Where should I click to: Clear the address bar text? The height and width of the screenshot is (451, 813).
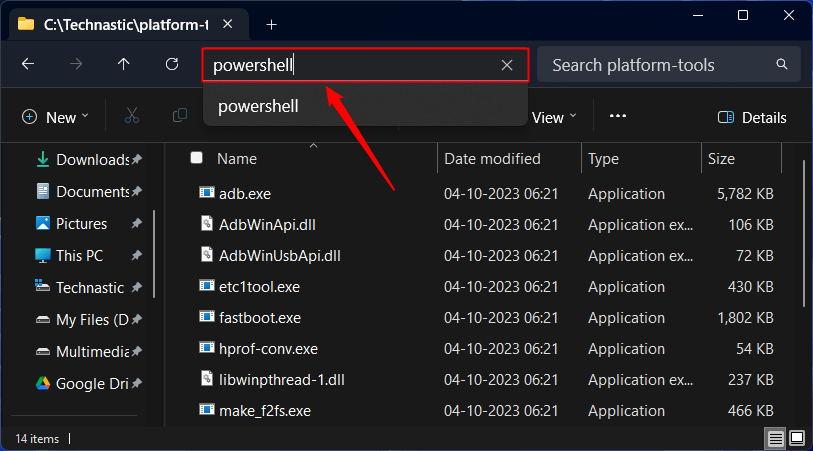[507, 66]
